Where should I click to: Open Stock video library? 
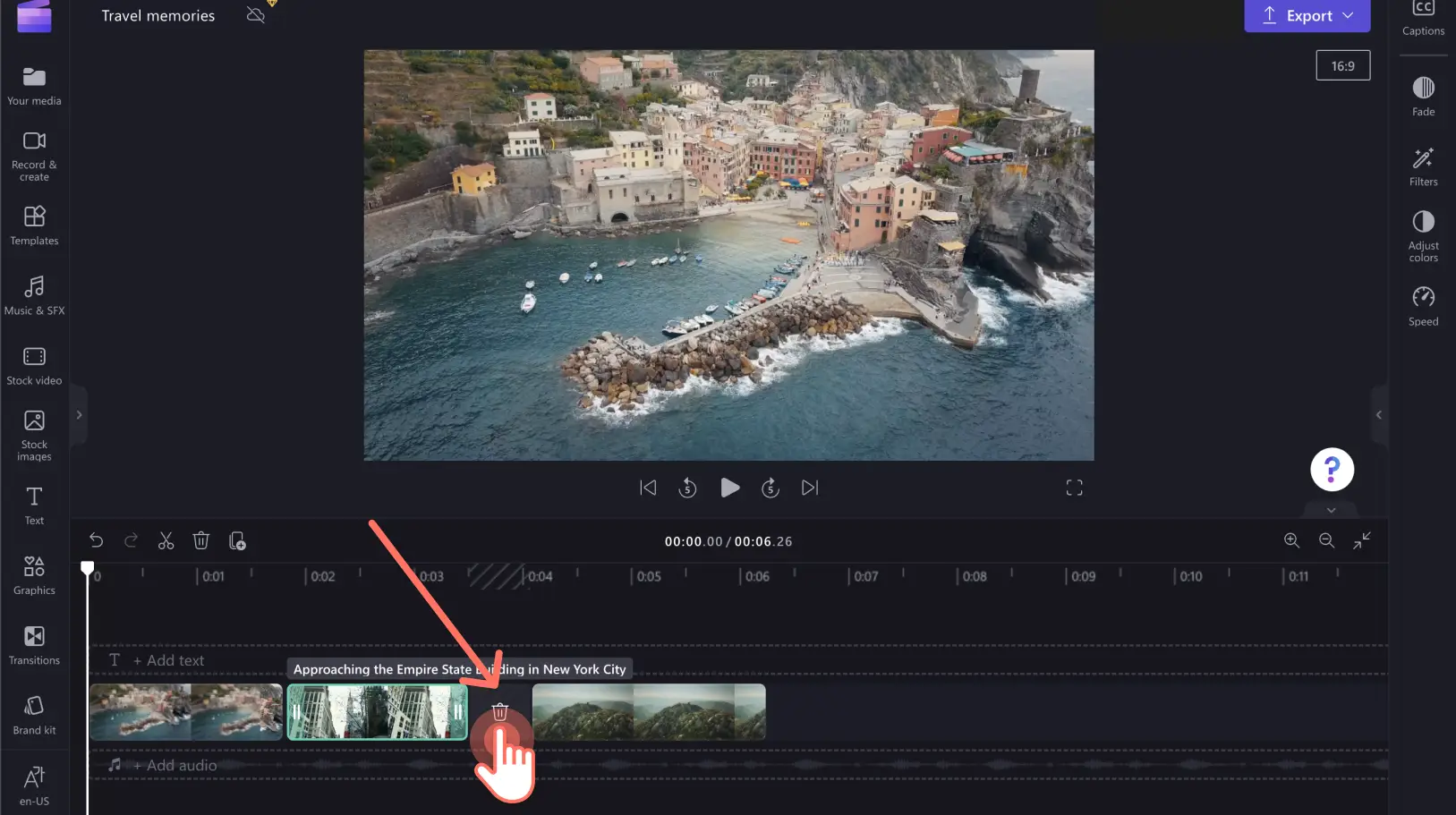pyautogui.click(x=34, y=365)
